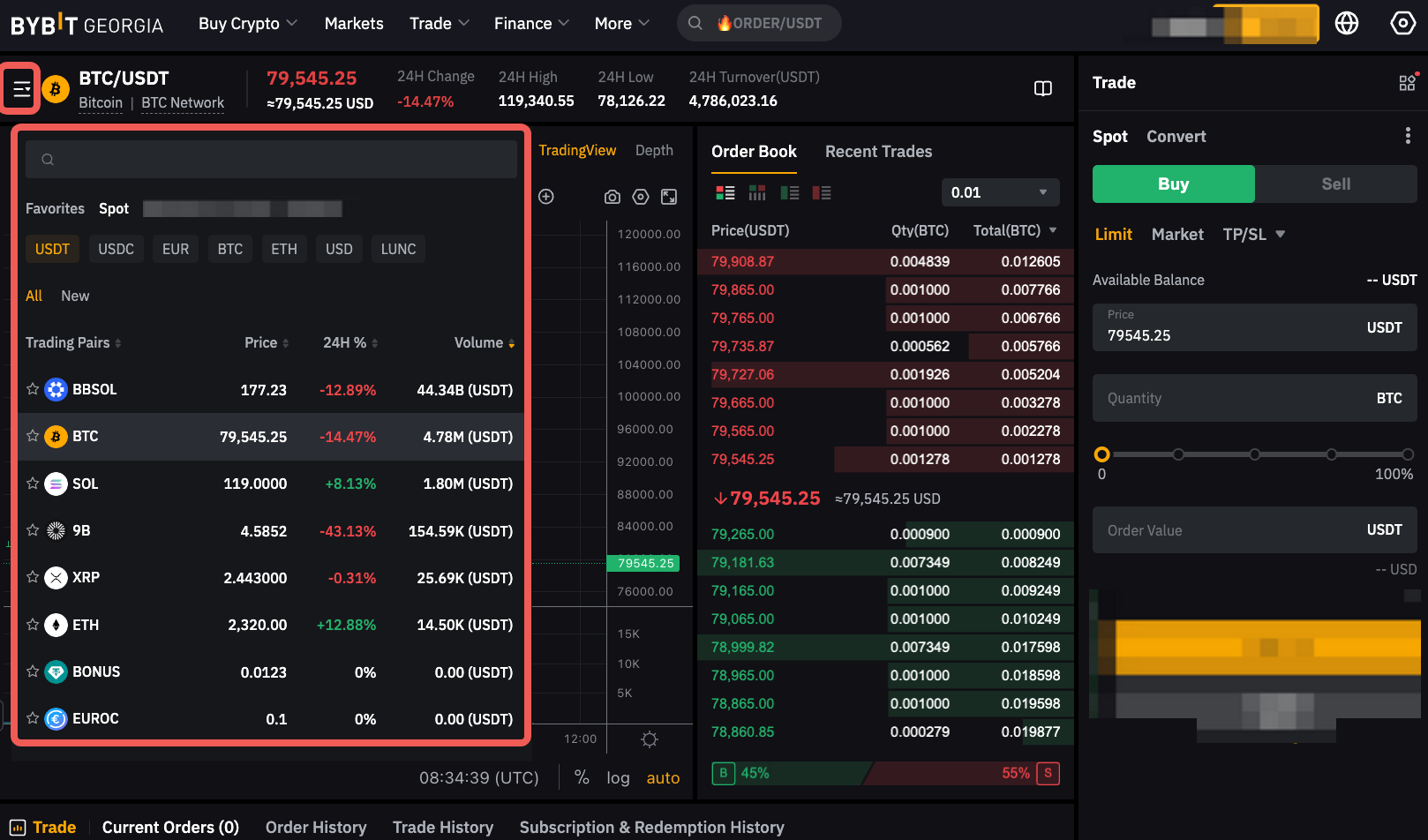Click the chart fullscreen icon
Viewport: 1428px width, 840px height.
[x=669, y=197]
